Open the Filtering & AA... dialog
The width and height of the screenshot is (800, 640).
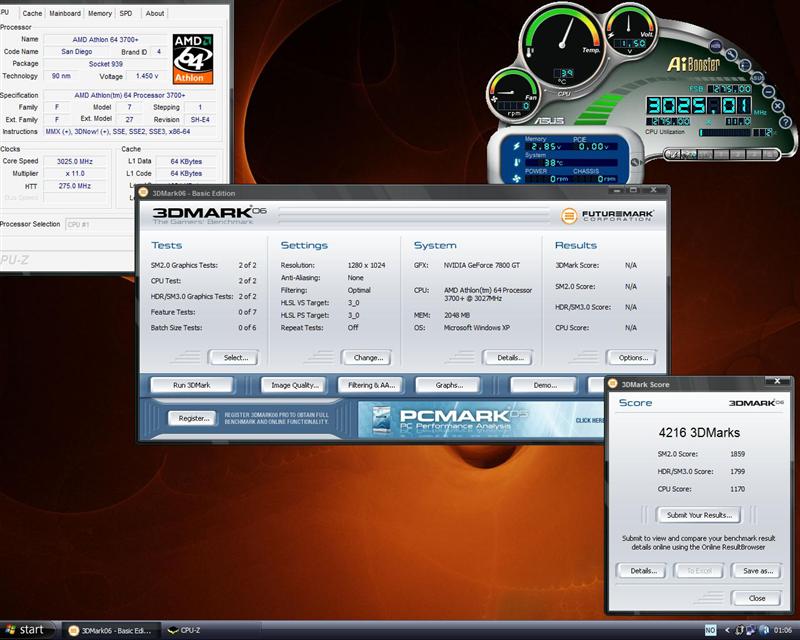click(x=371, y=385)
